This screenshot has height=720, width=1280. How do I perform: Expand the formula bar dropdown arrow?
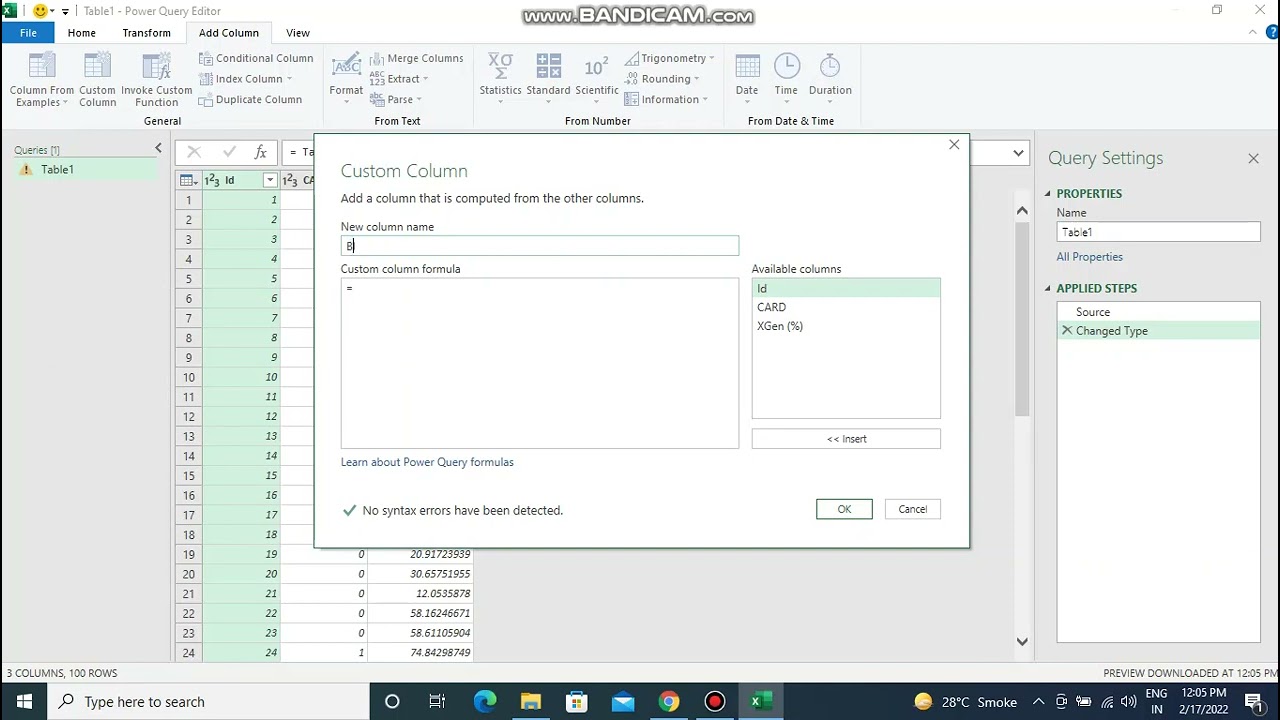click(1018, 153)
